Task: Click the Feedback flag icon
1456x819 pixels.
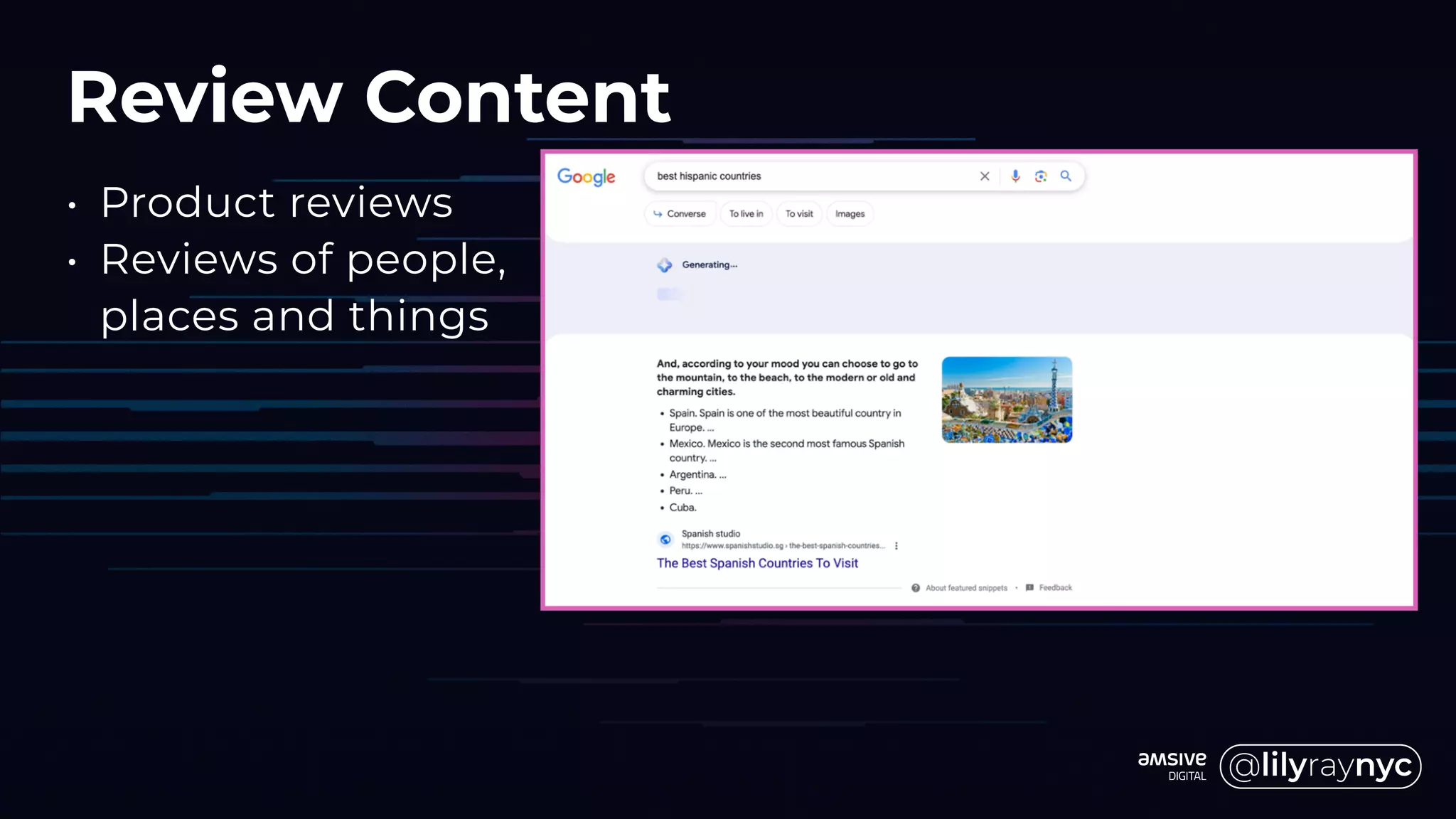Action: click(x=1029, y=588)
